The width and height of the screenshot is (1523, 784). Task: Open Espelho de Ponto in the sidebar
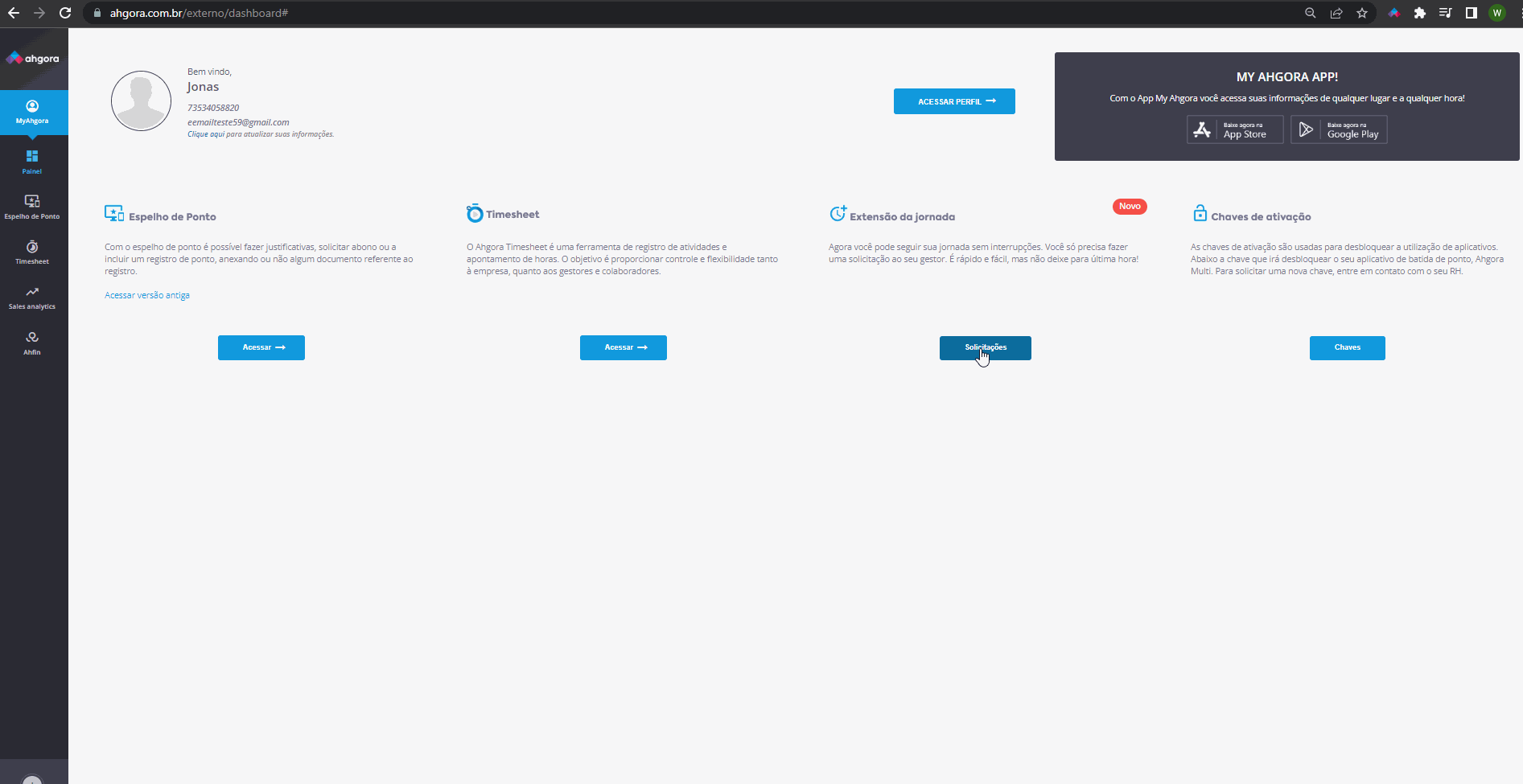[x=32, y=206]
